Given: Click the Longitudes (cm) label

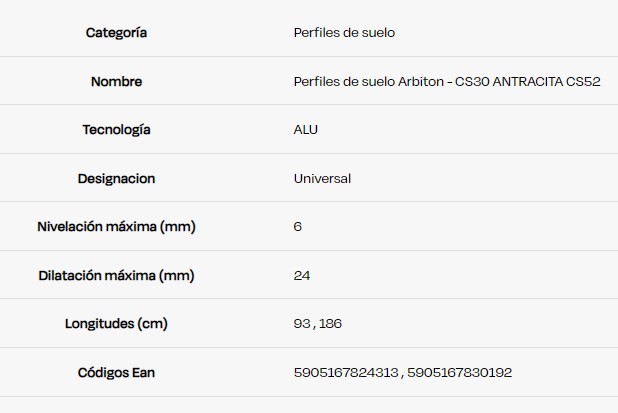Looking at the screenshot, I should [x=116, y=324].
